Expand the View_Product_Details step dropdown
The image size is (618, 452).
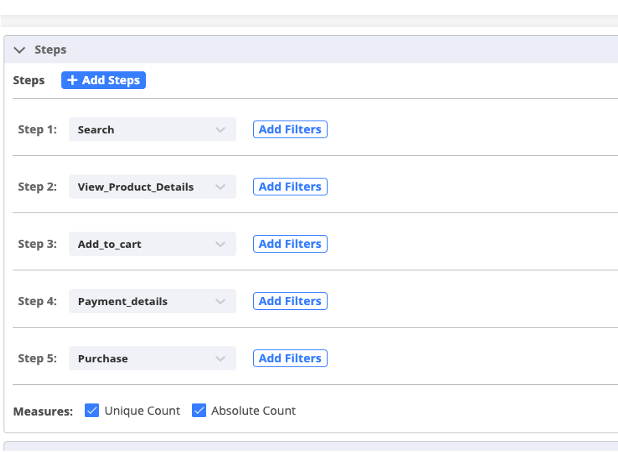[x=152, y=187]
